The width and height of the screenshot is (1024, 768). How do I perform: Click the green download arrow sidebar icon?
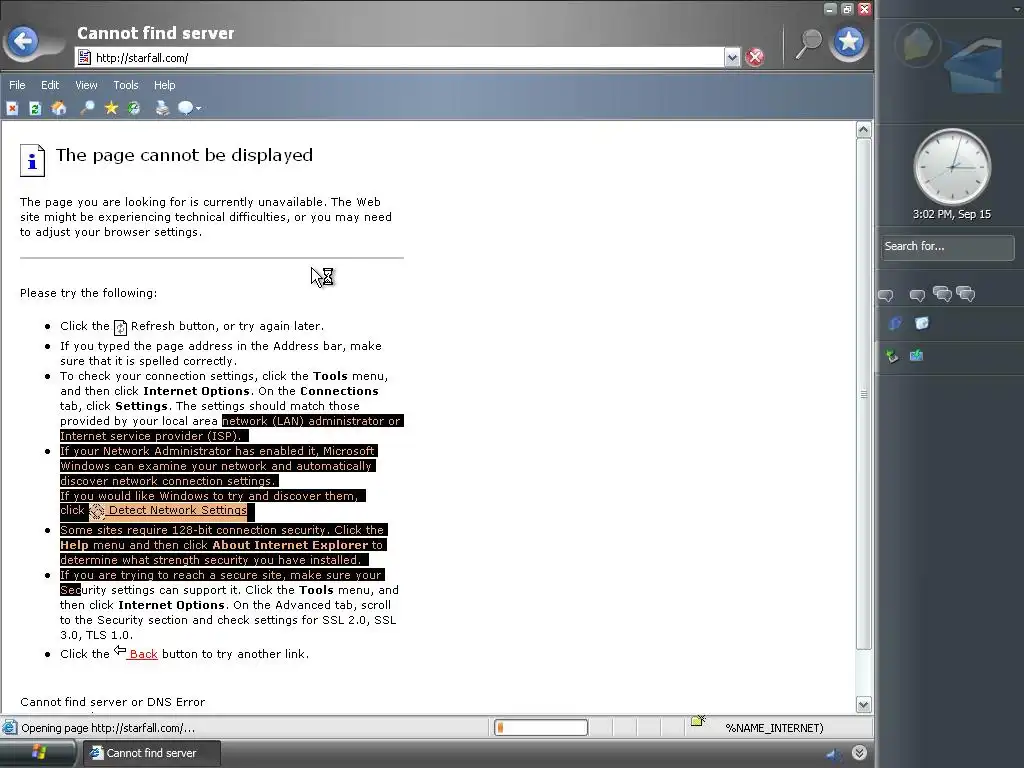tap(891, 356)
